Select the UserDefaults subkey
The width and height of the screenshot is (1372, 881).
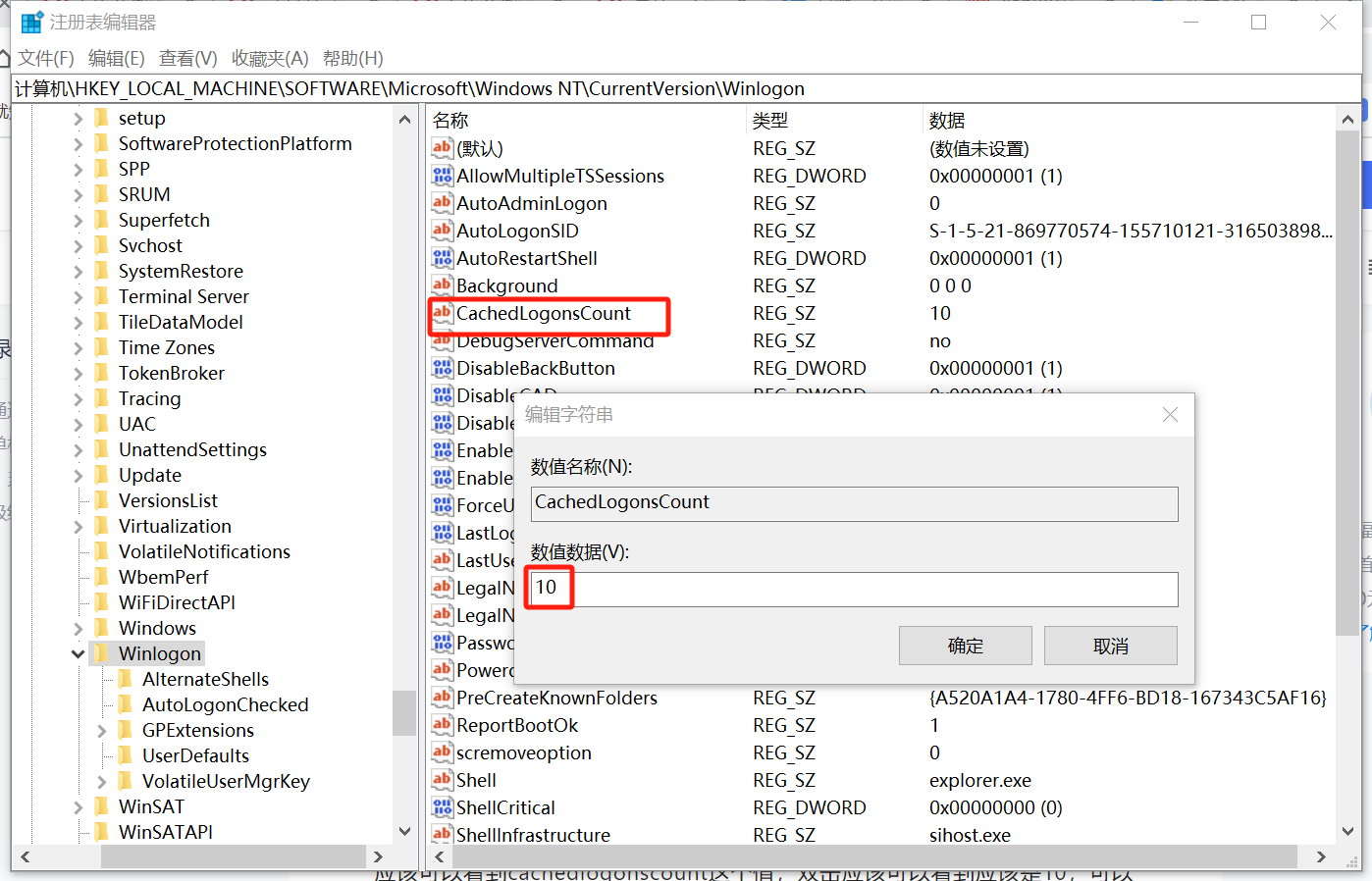pos(195,755)
